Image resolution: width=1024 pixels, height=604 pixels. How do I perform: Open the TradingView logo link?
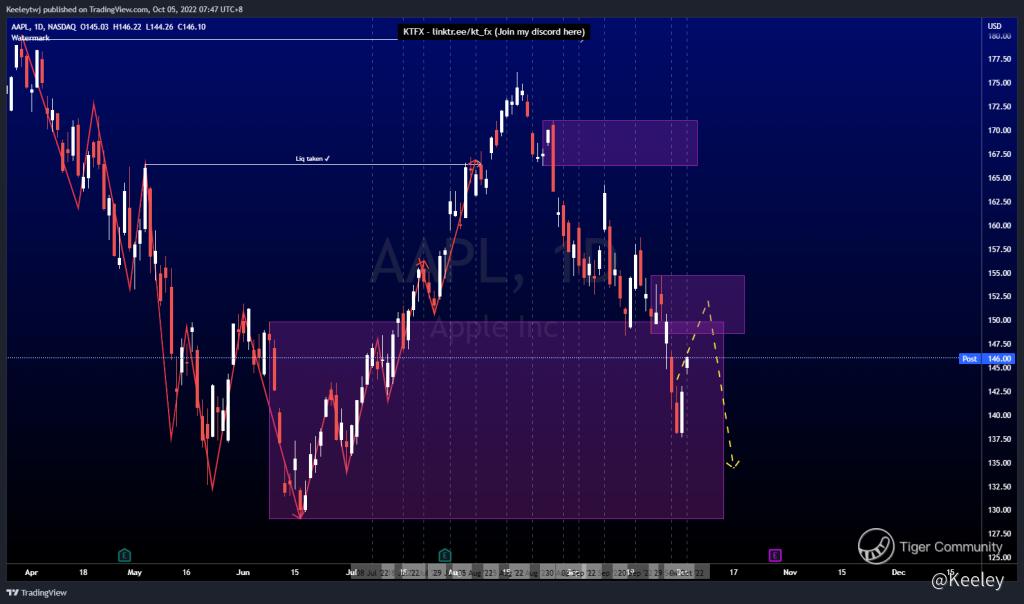(37, 592)
